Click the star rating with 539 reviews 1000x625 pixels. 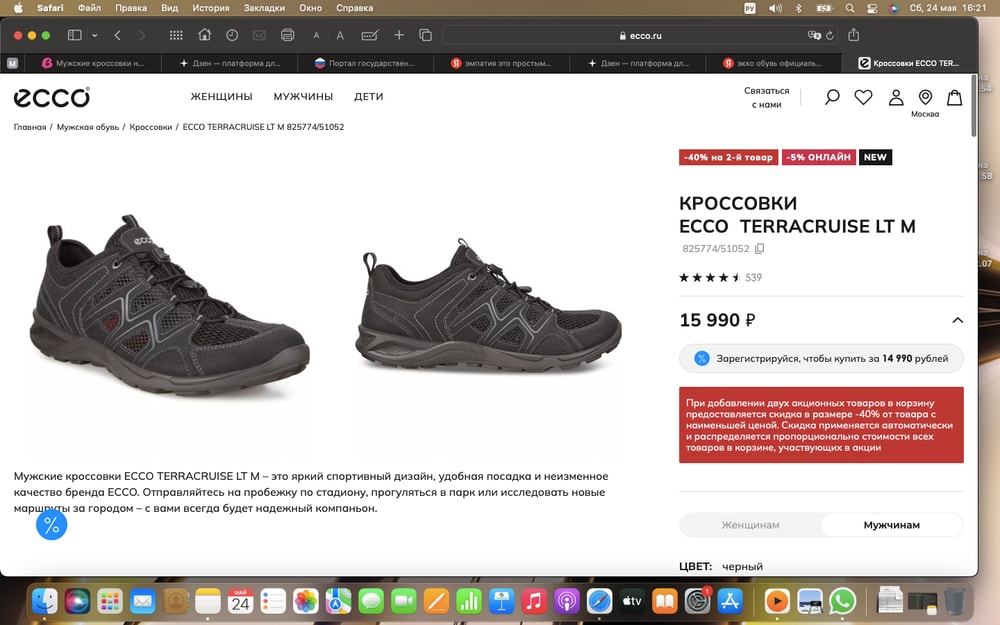tap(720, 277)
